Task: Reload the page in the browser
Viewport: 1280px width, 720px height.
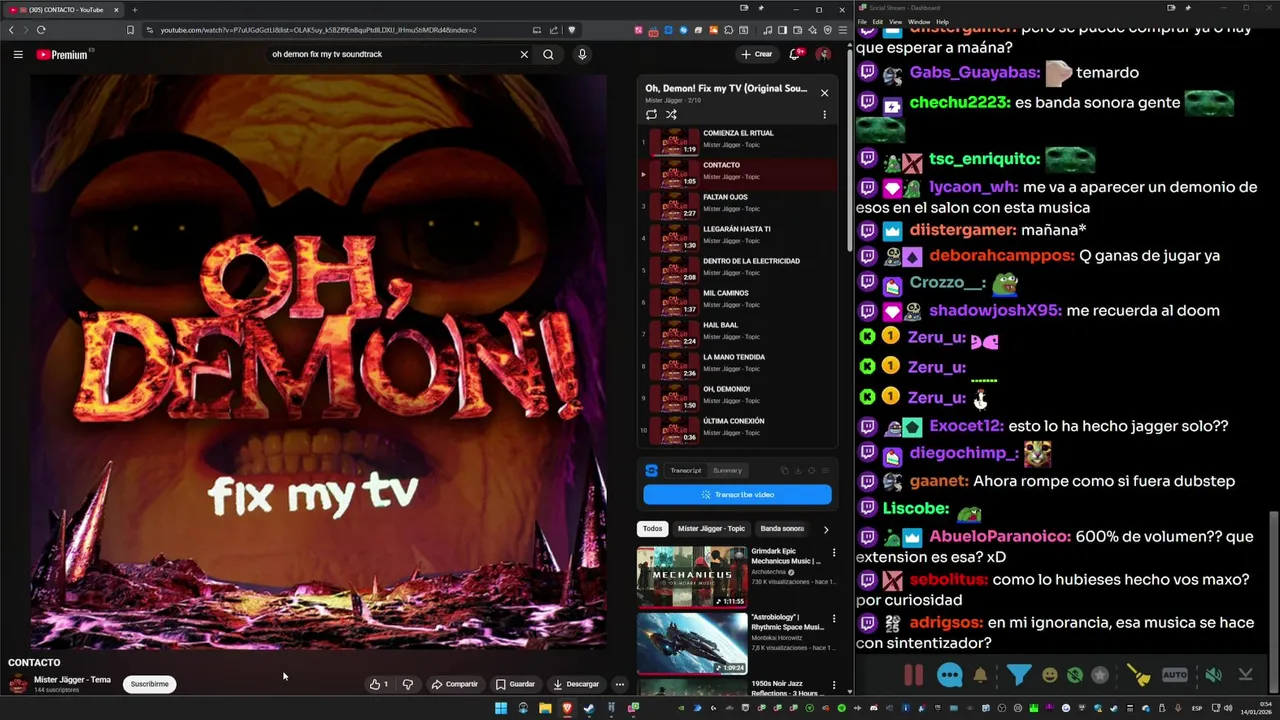Action: click(41, 30)
